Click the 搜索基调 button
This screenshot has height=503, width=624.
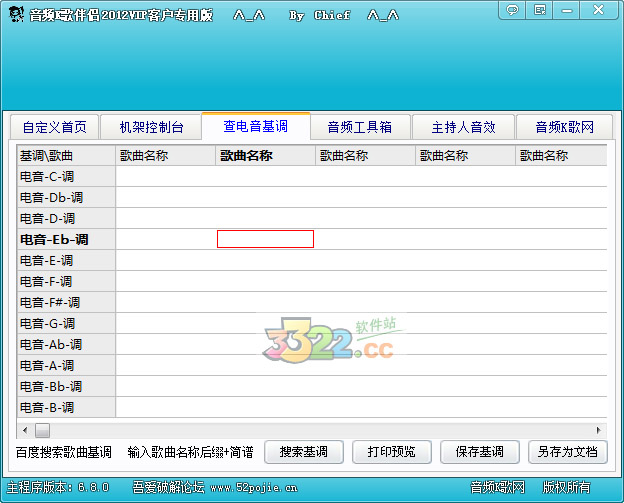(x=304, y=452)
